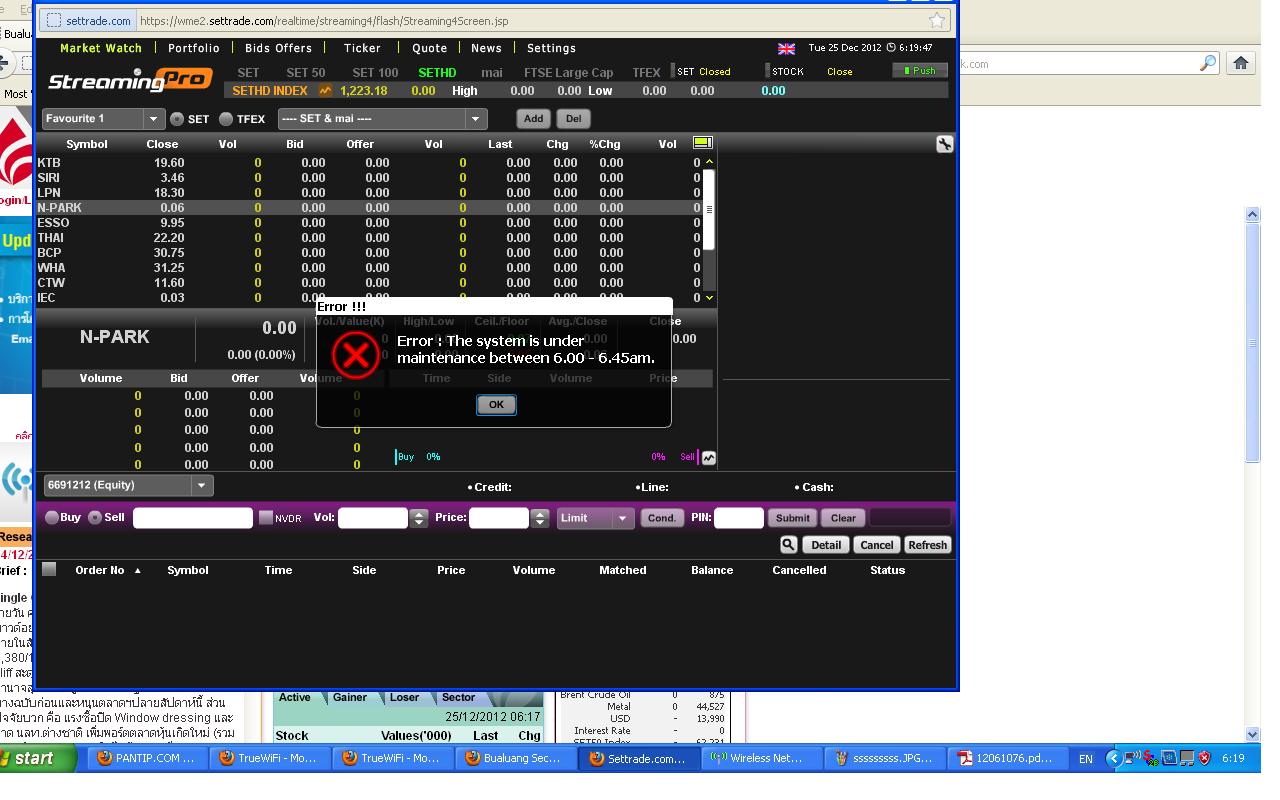Open PANTIP.COM from the taskbar

pos(147,758)
